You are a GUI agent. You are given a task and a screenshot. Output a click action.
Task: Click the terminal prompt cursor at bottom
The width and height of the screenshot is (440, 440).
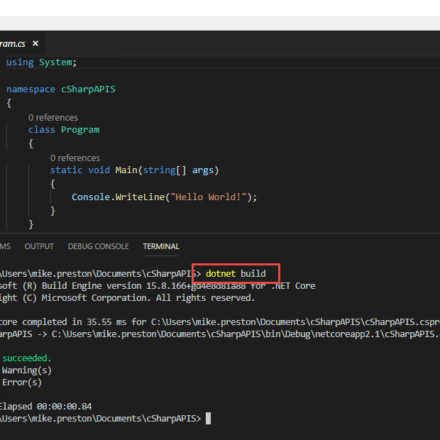(x=208, y=418)
